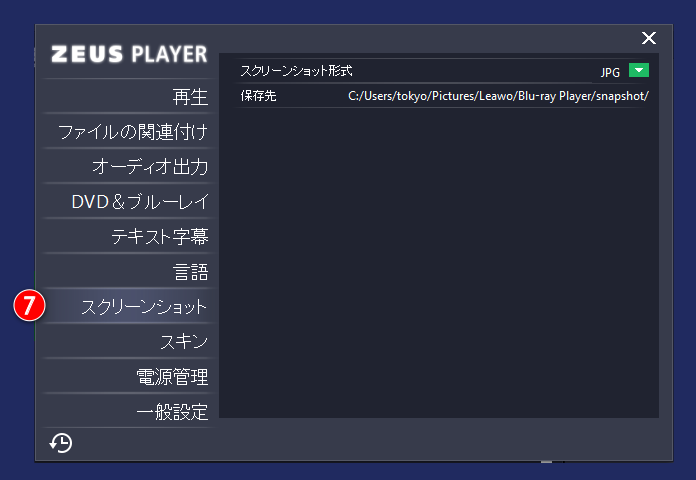The image size is (696, 480).
Task: Open the スキン settings section
Action: coord(184,341)
